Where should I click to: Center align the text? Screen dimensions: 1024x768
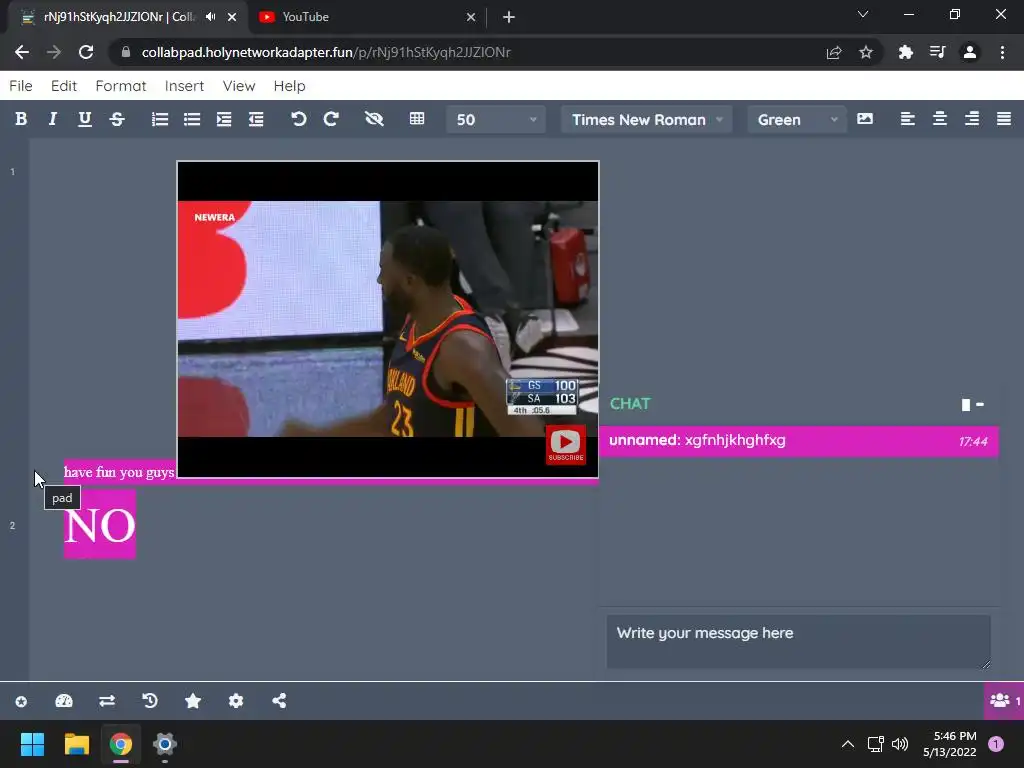click(x=940, y=119)
